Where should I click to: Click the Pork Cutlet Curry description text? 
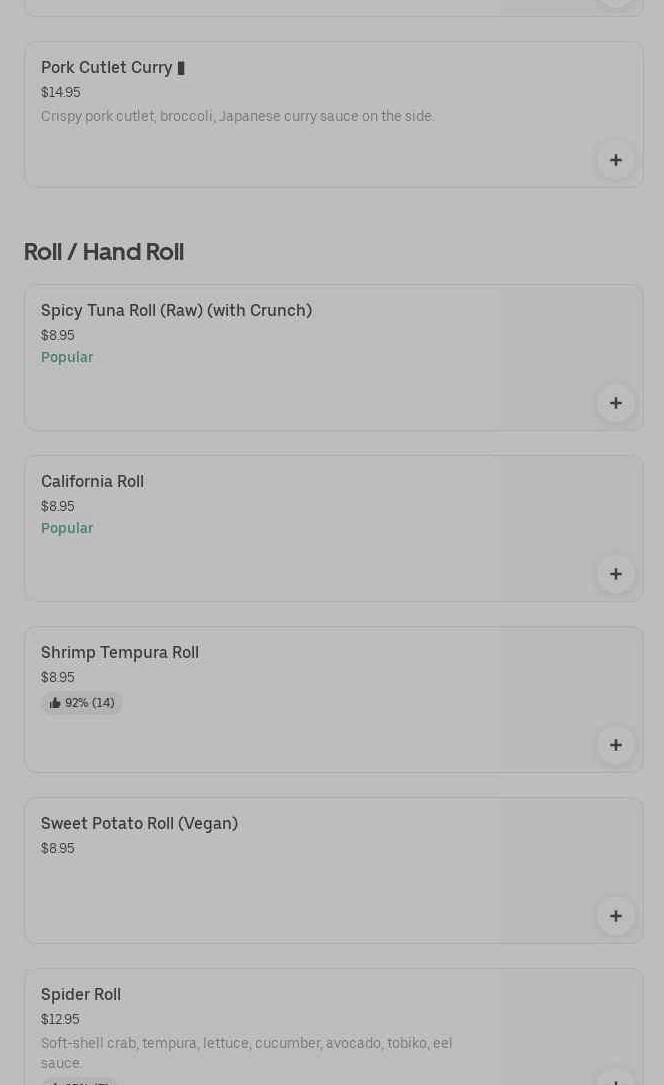[238, 116]
